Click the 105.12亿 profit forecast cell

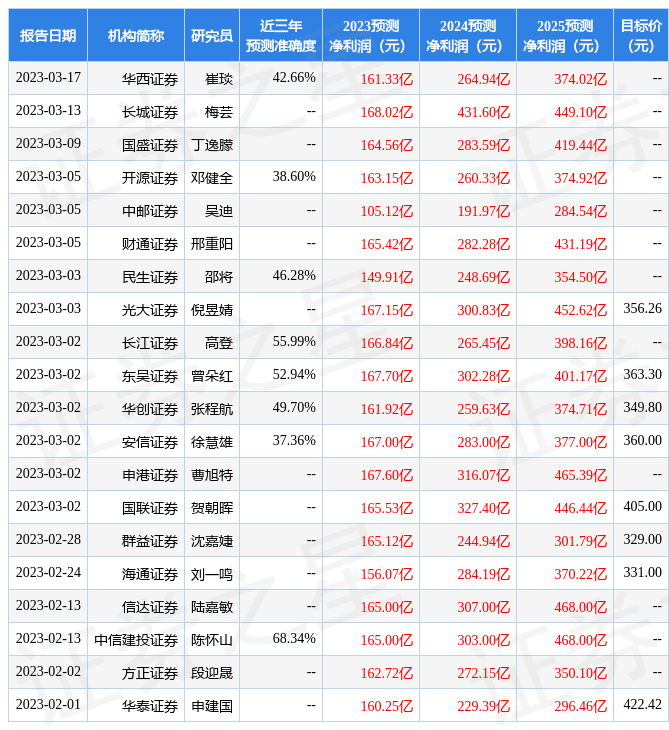(x=386, y=210)
